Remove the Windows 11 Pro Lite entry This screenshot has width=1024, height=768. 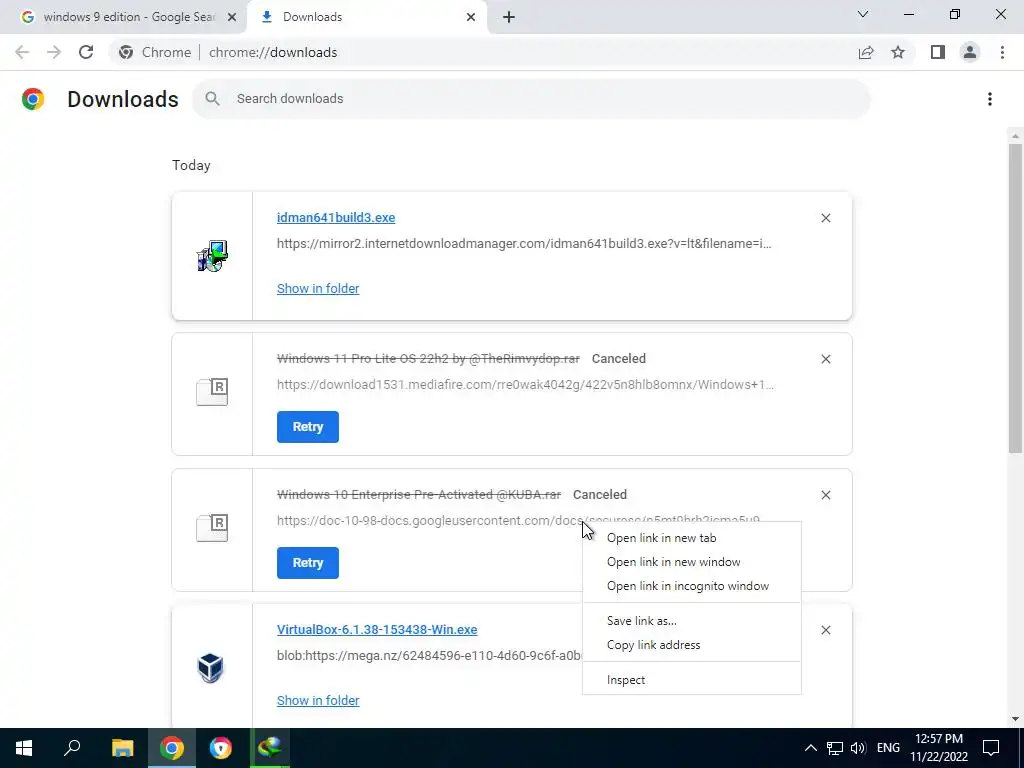pyautogui.click(x=825, y=359)
